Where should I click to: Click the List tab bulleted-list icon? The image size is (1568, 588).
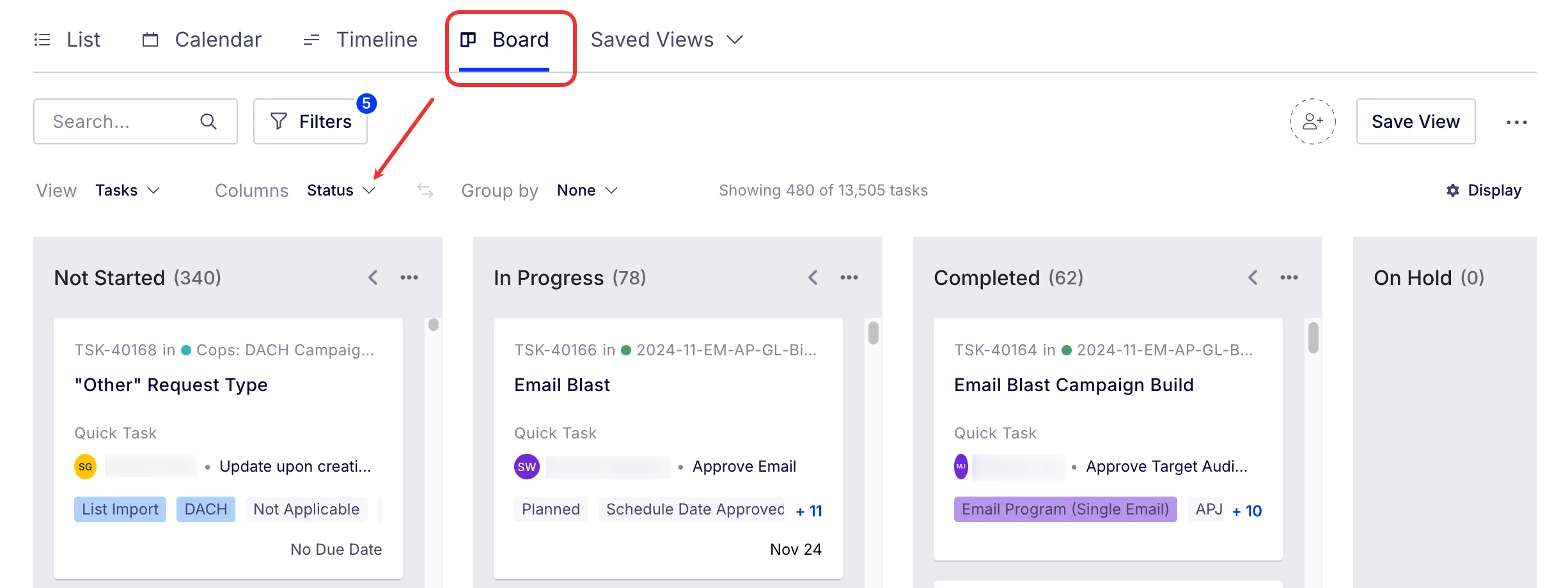(x=42, y=40)
